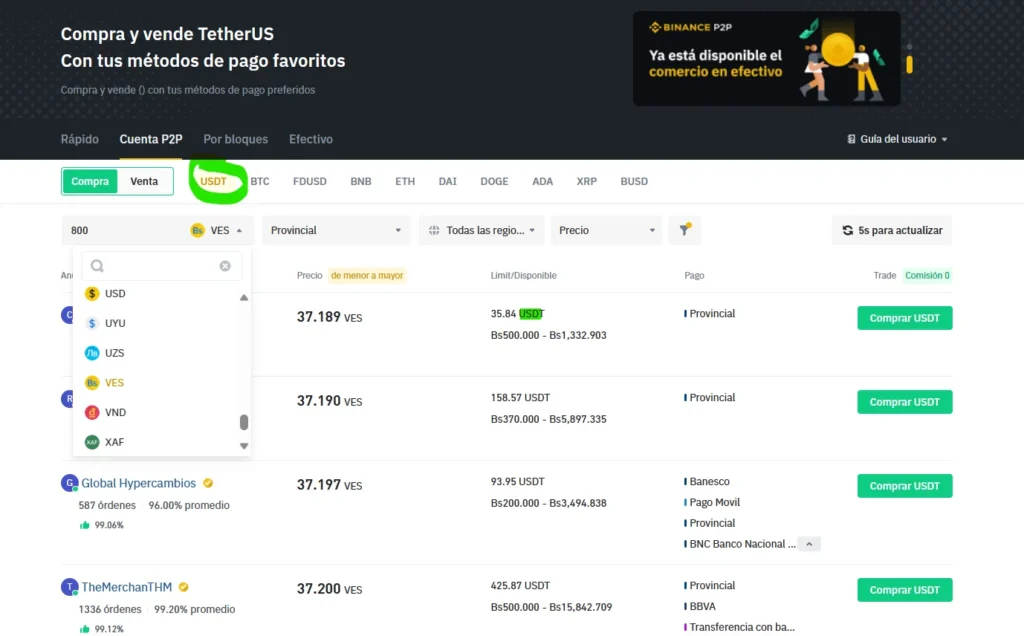The width and height of the screenshot is (1024, 636).
Task: Focus the currency search input field
Action: (x=162, y=266)
